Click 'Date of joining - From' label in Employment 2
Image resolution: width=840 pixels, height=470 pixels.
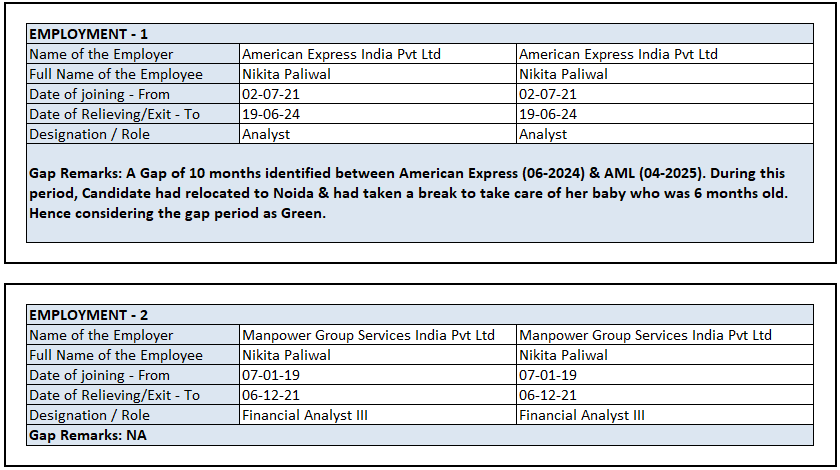pos(100,375)
